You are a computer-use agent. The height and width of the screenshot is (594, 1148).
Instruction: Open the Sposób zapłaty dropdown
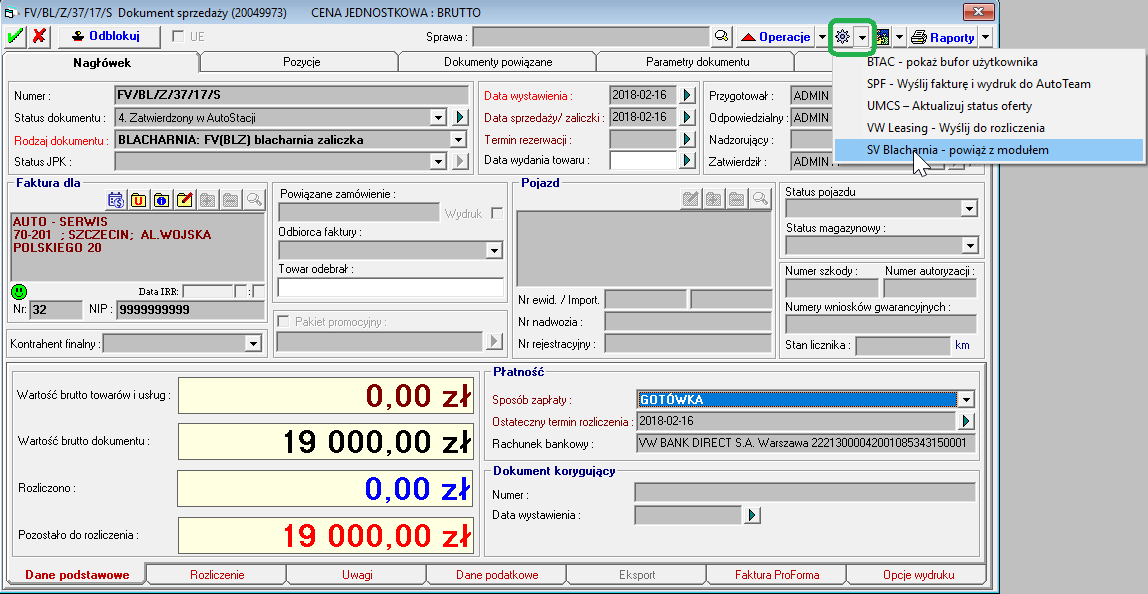(966, 400)
